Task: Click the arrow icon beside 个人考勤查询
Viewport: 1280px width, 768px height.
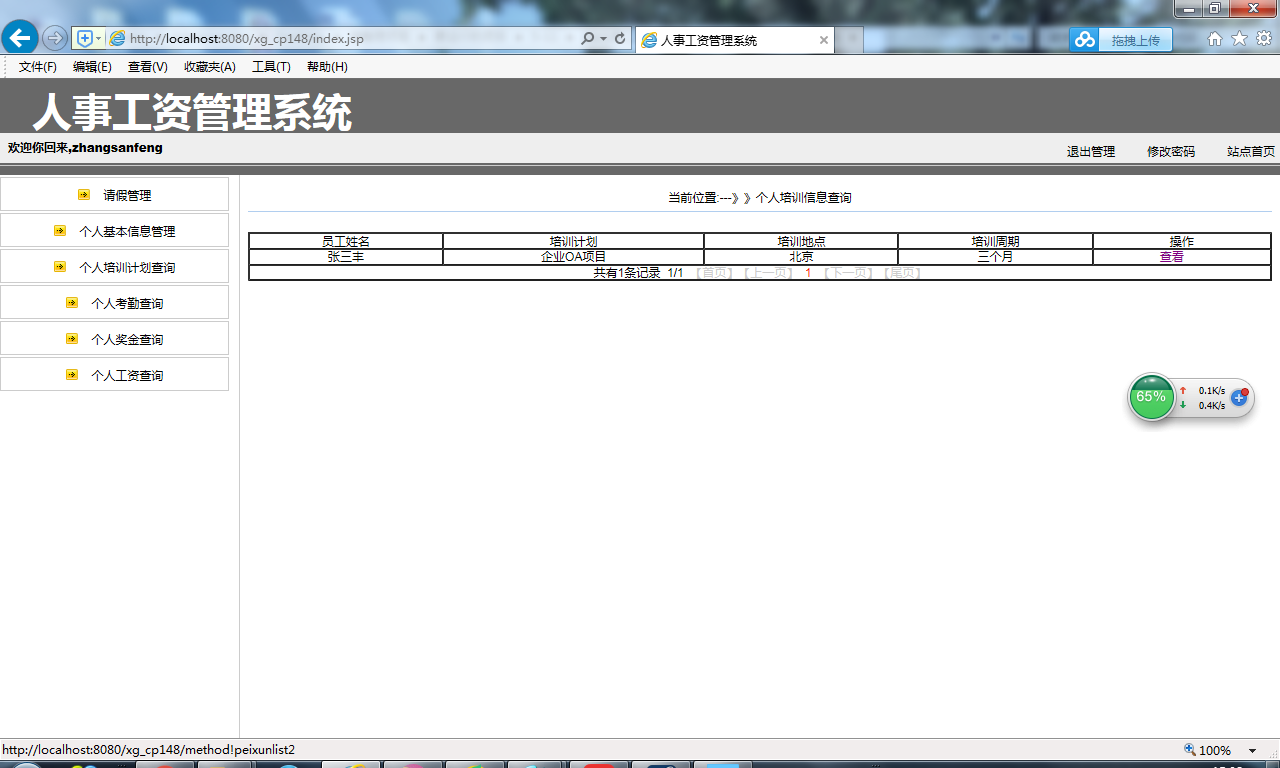Action: pos(72,302)
